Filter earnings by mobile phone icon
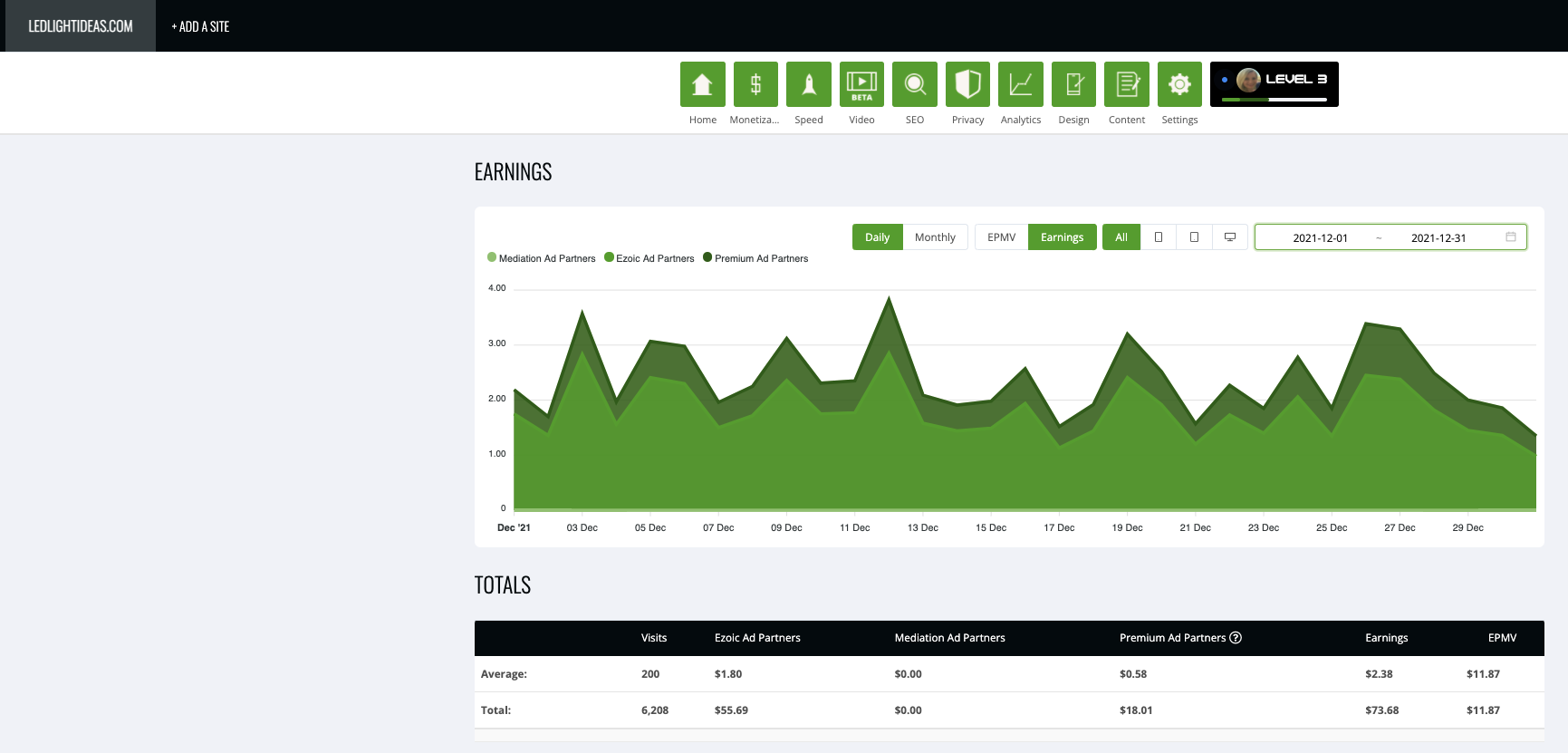1568x753 pixels. [1159, 237]
